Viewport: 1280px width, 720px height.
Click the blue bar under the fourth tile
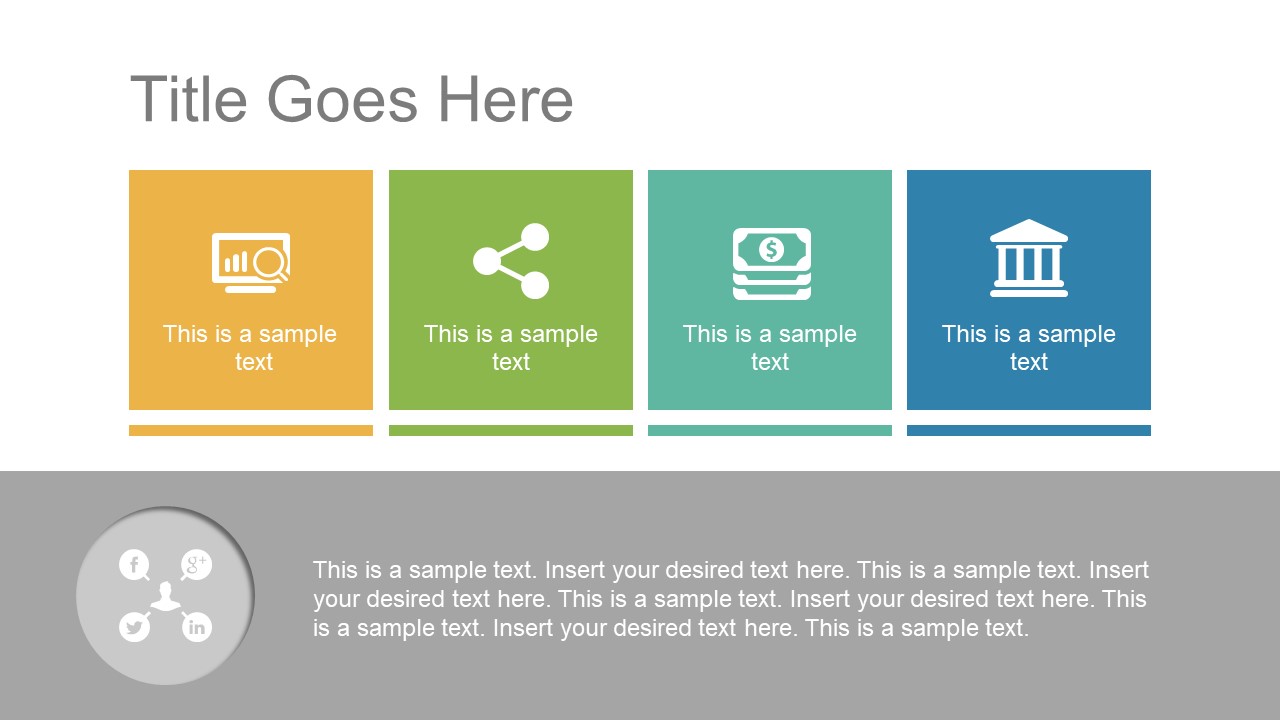pyautogui.click(x=1029, y=430)
